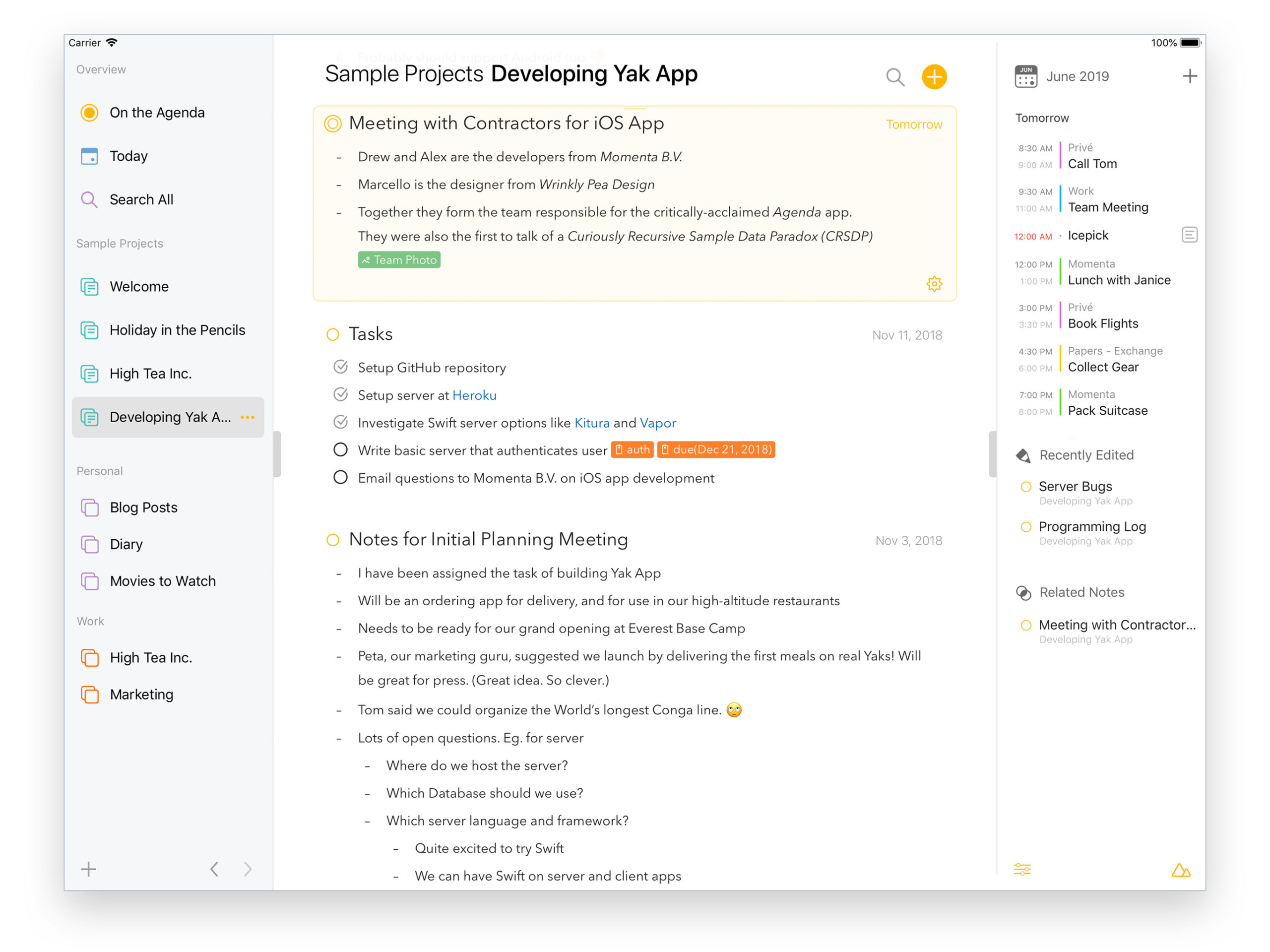Click the Wi-Fi icon in status bar

click(112, 43)
